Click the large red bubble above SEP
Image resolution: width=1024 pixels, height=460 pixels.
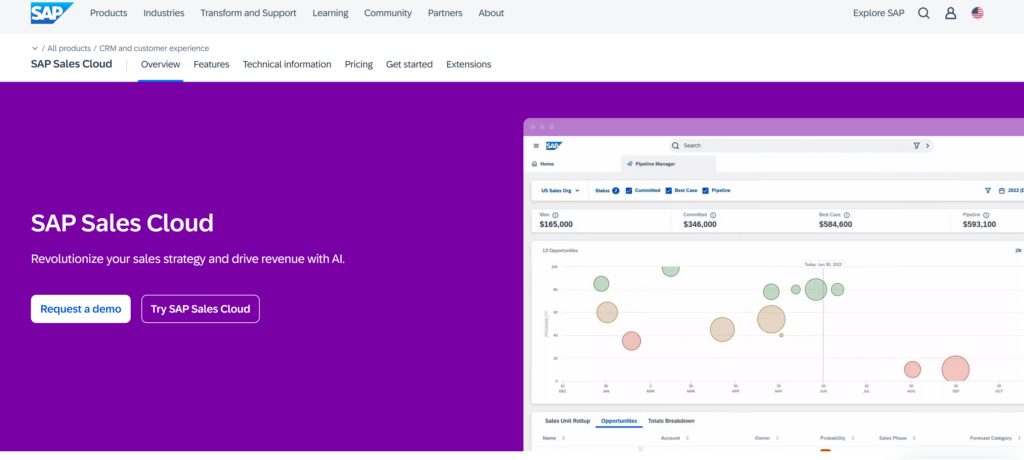pyautogui.click(x=955, y=369)
